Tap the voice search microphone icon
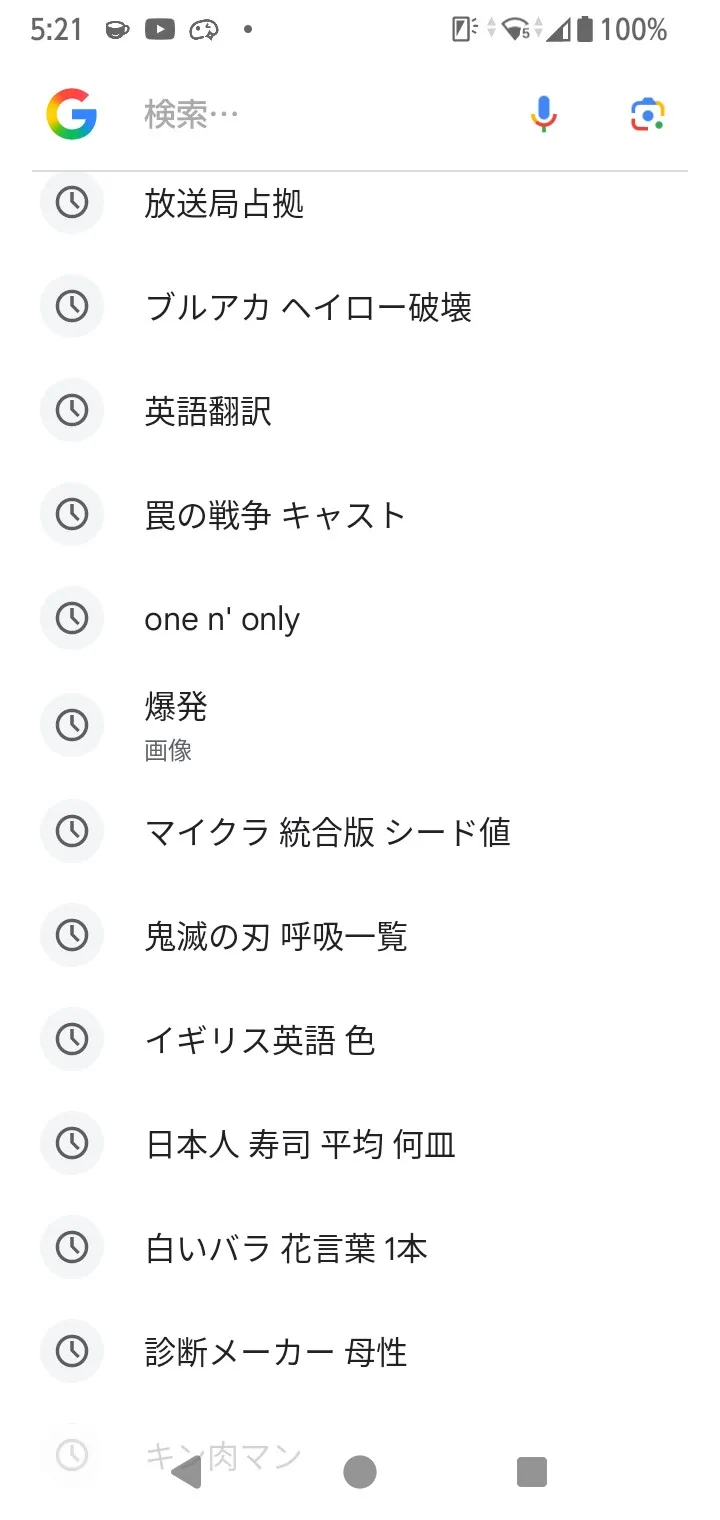The image size is (720, 1520). [x=543, y=114]
